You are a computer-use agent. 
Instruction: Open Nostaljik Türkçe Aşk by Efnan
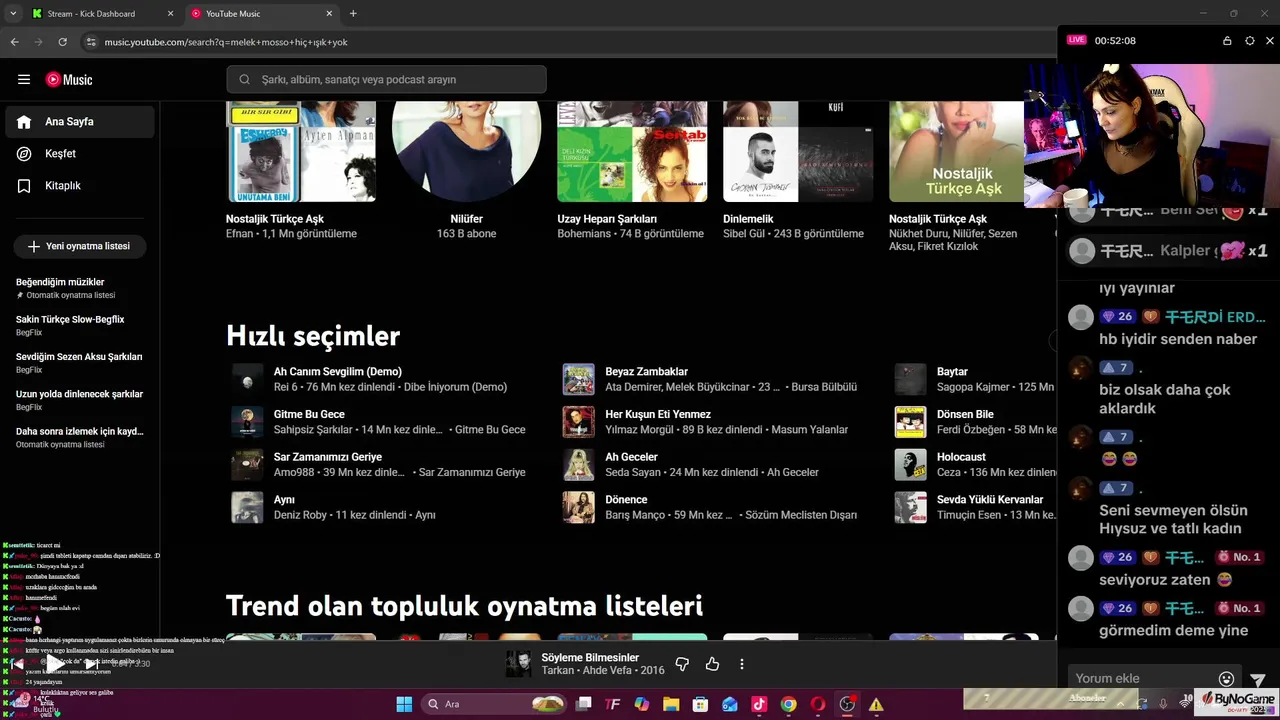(301, 151)
